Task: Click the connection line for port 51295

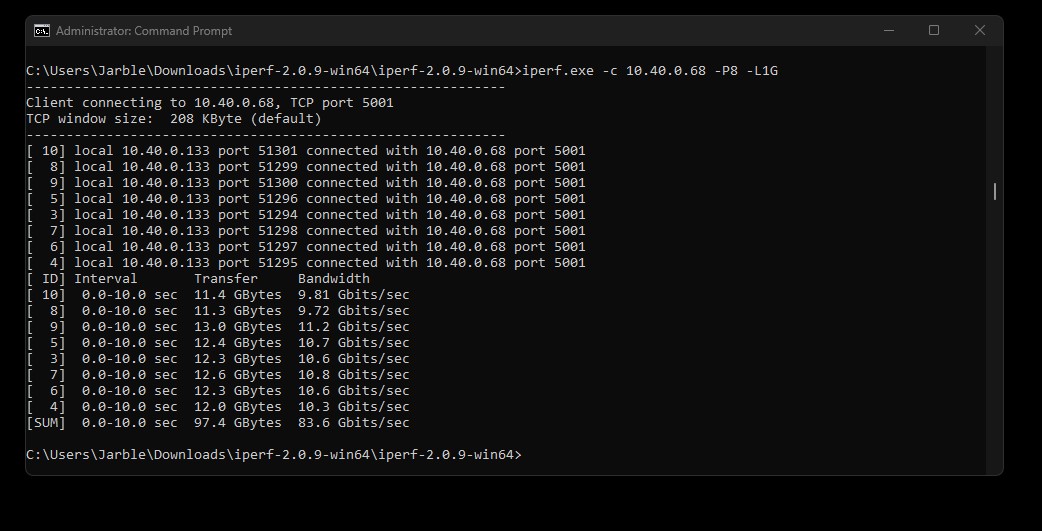Action: pos(306,263)
